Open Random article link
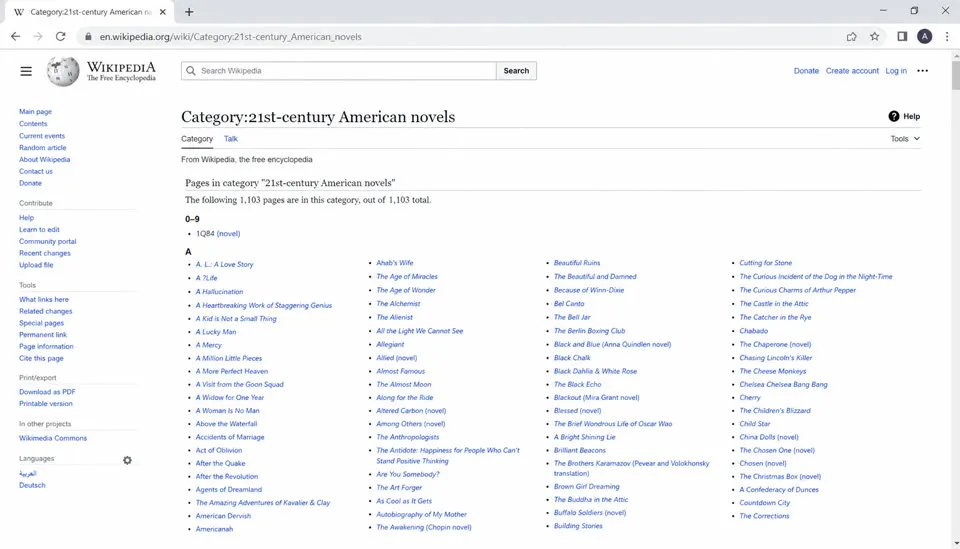Viewport: 960px width, 549px height. coord(43,148)
